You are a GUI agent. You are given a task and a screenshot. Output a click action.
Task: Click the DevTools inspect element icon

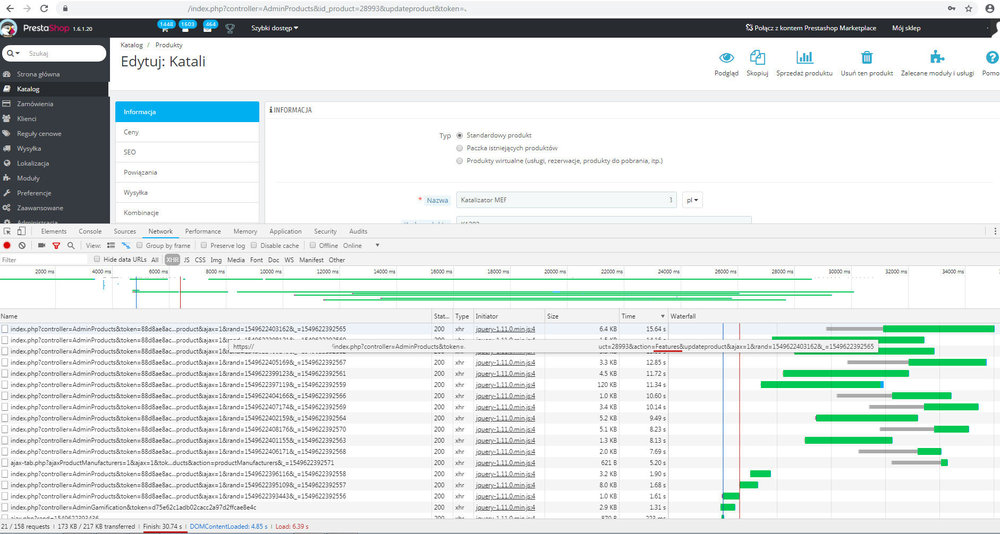pyautogui.click(x=8, y=231)
